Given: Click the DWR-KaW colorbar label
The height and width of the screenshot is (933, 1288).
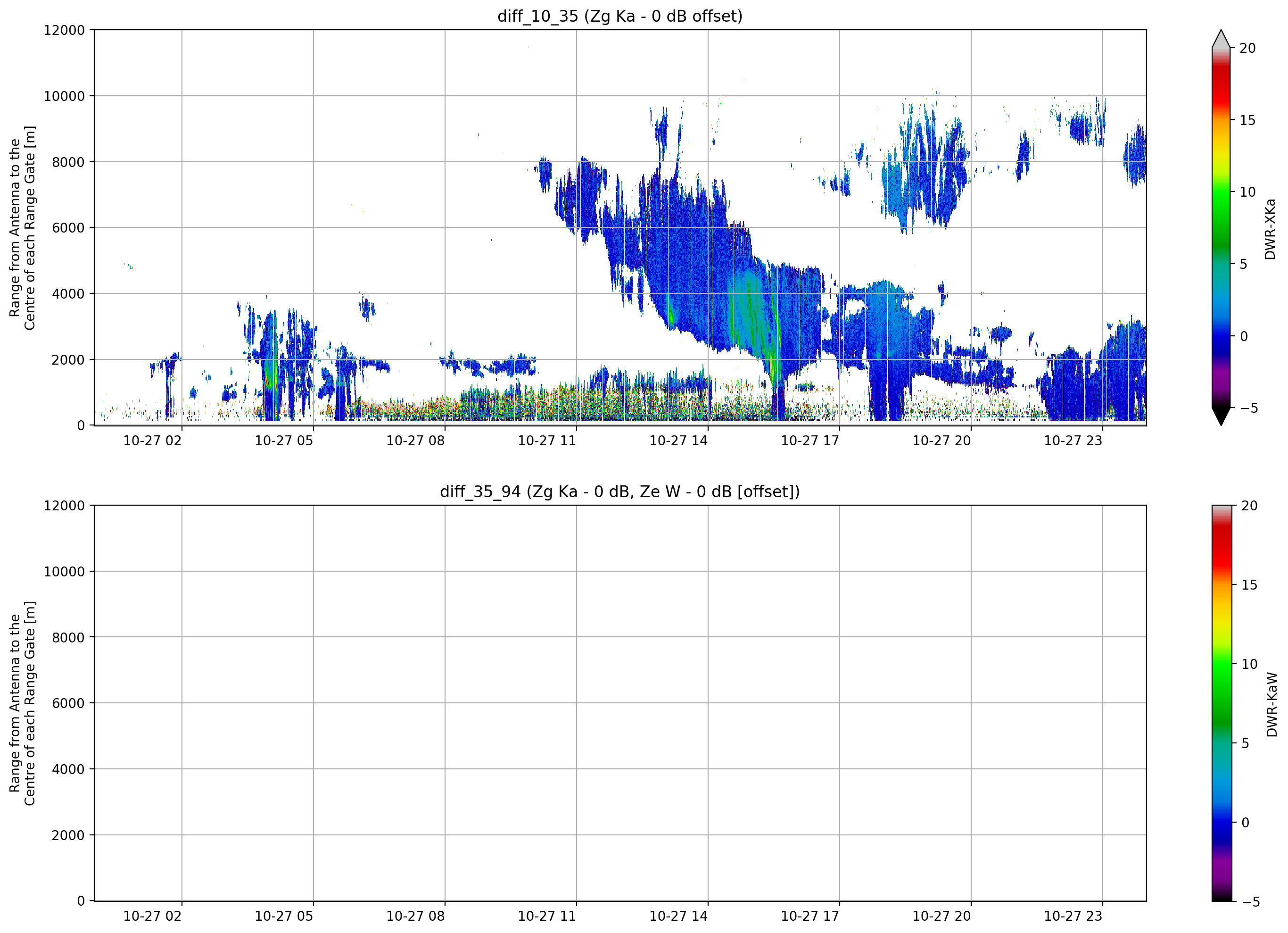Looking at the screenshot, I should pyautogui.click(x=1272, y=705).
